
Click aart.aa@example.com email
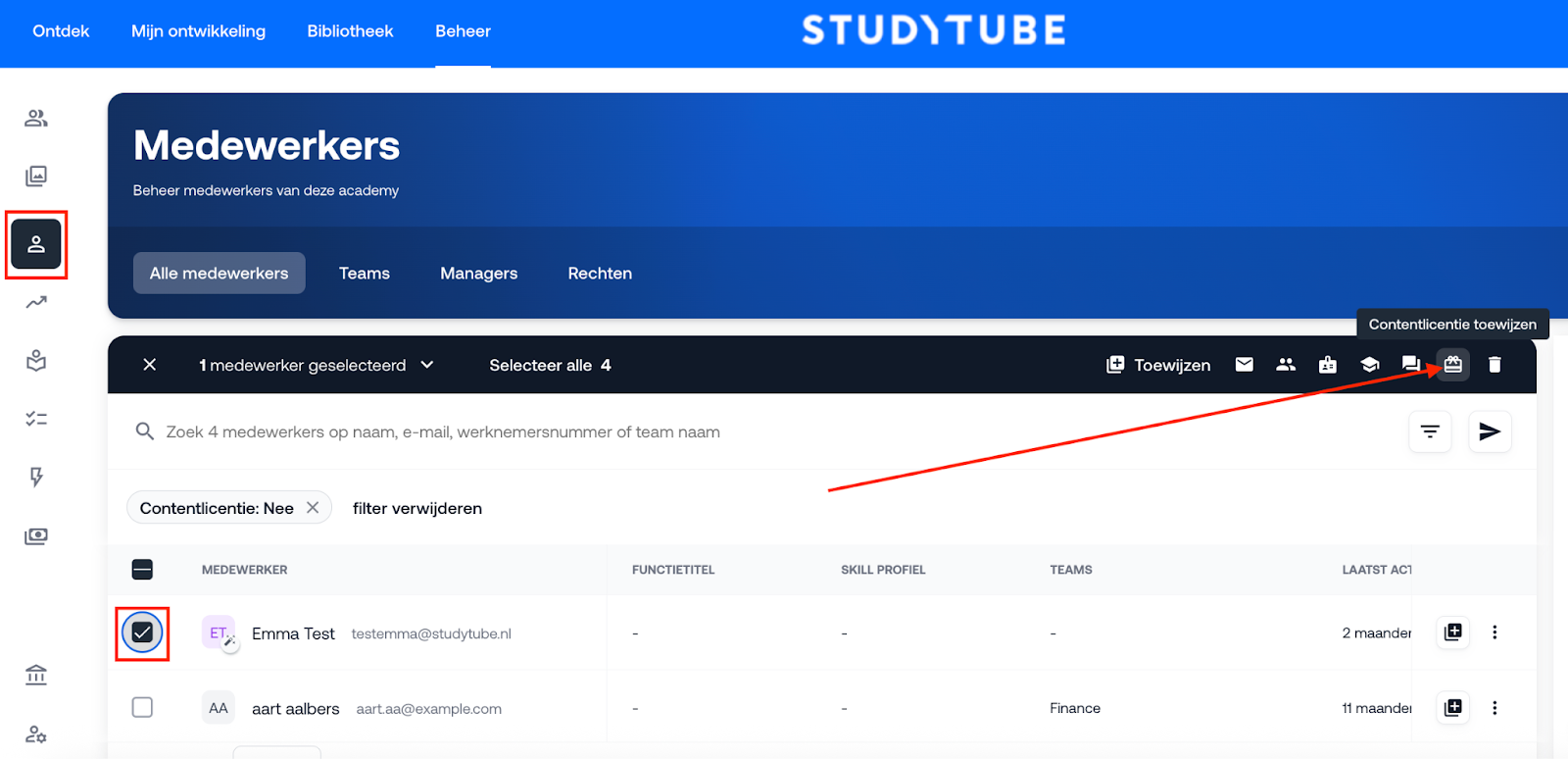point(428,709)
